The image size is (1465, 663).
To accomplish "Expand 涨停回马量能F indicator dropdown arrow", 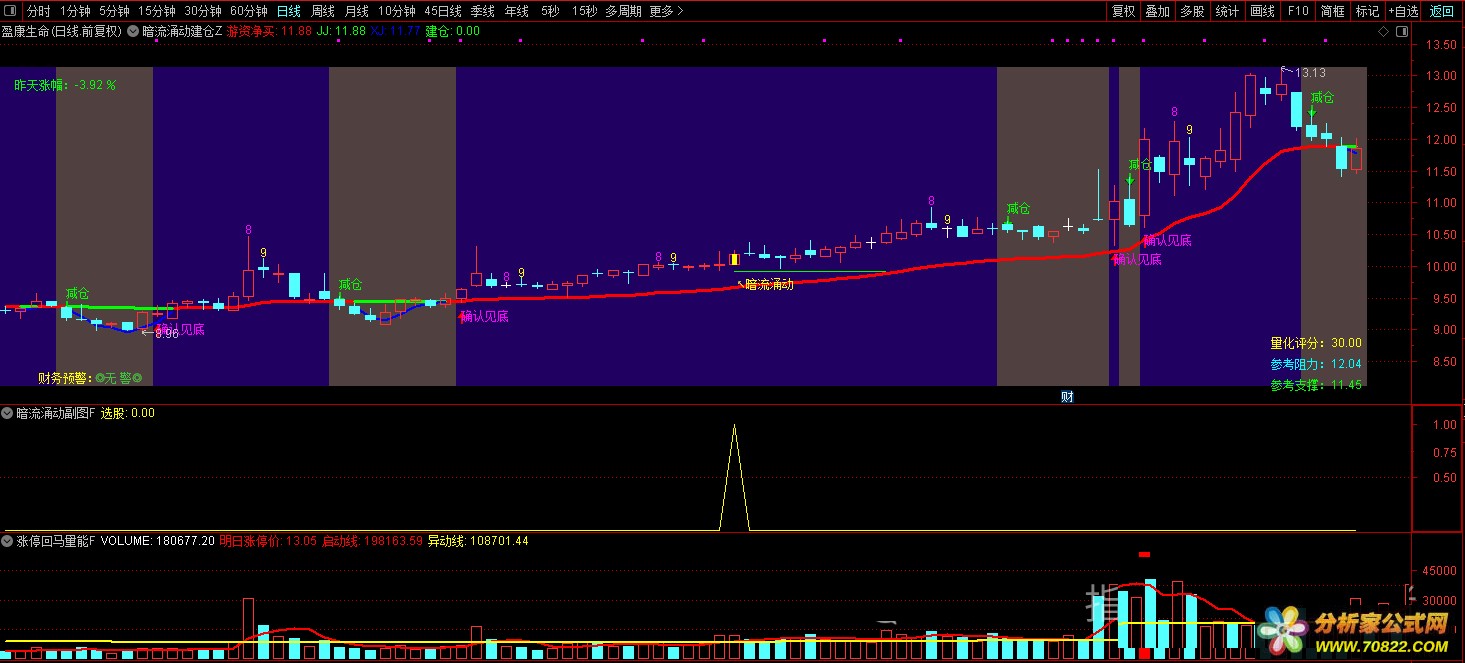I will pyautogui.click(x=7, y=541).
